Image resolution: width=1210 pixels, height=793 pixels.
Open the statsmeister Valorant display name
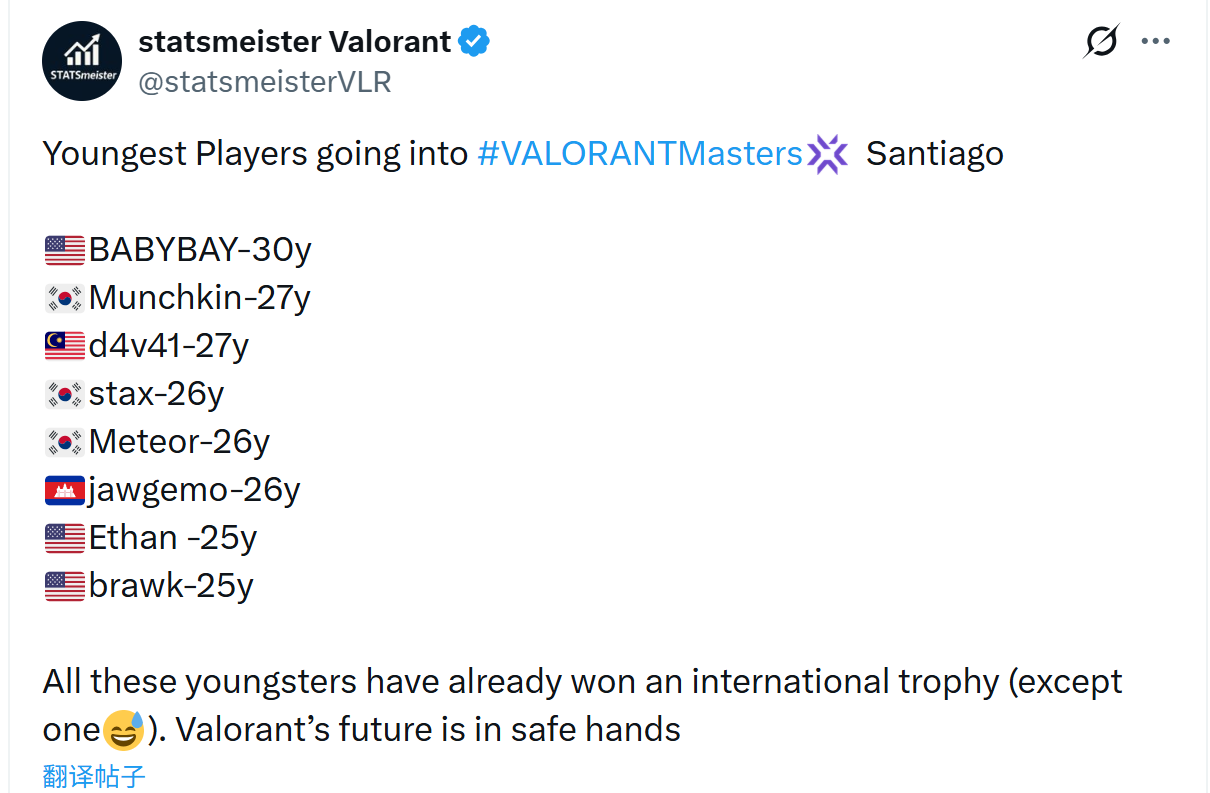(294, 41)
